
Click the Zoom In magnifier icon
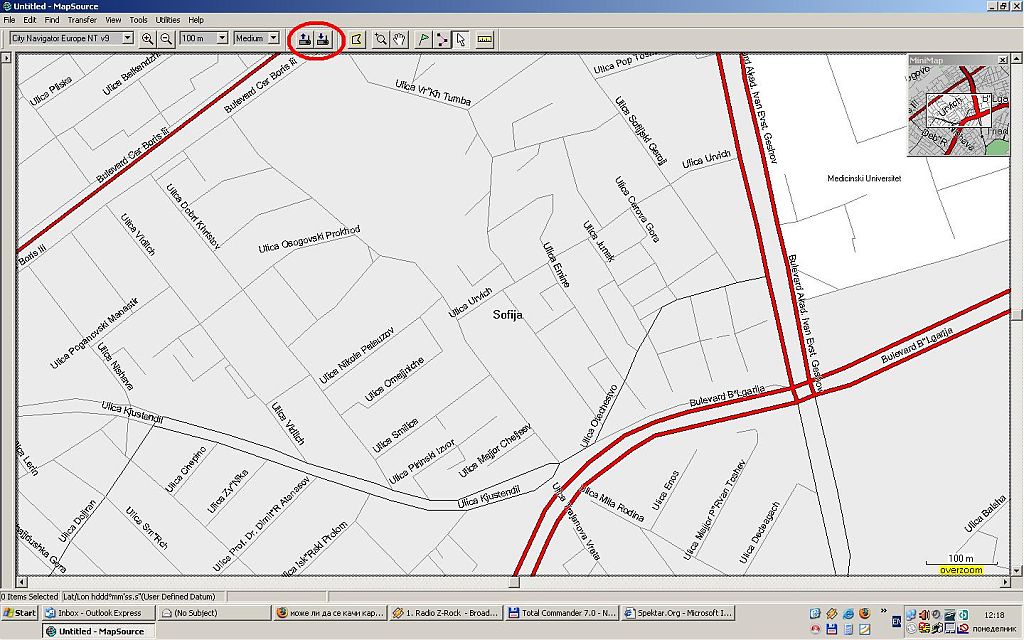coord(148,39)
